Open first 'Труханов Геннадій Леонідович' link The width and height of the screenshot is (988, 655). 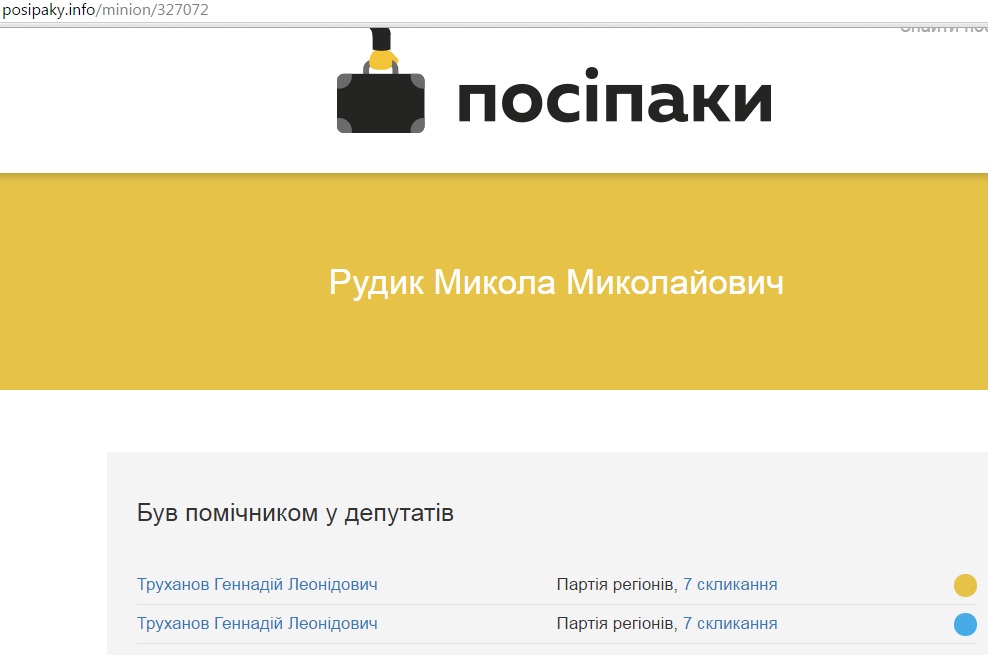pyautogui.click(x=257, y=585)
